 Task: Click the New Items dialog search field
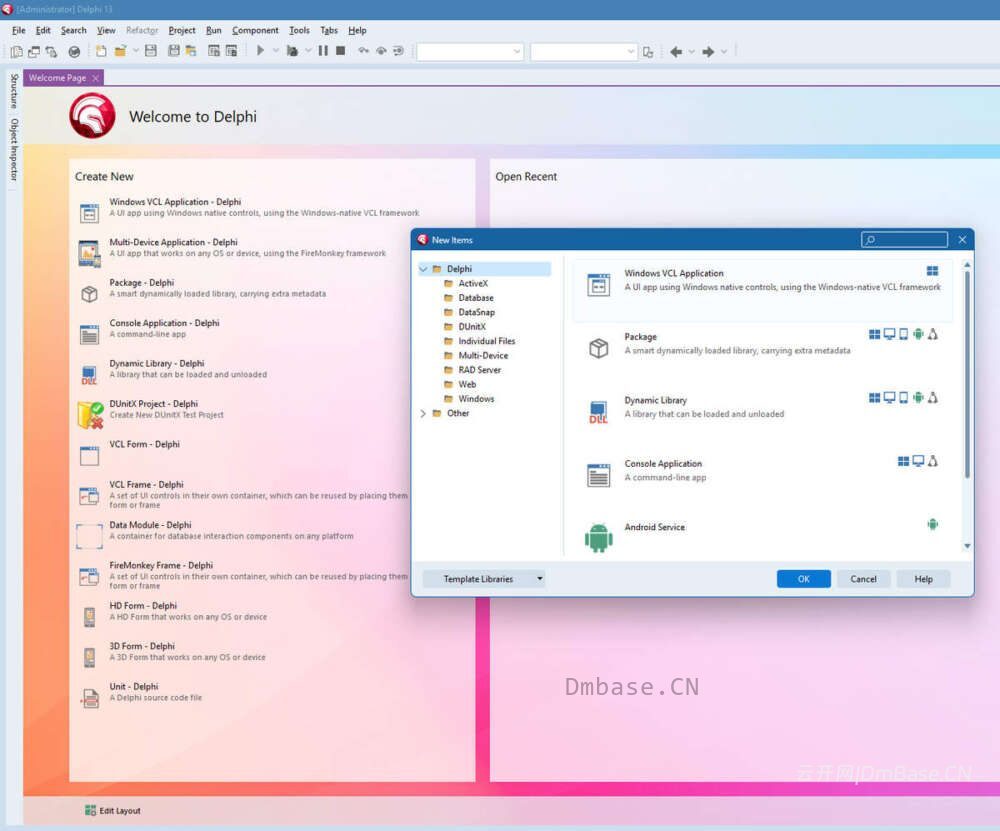(x=904, y=240)
